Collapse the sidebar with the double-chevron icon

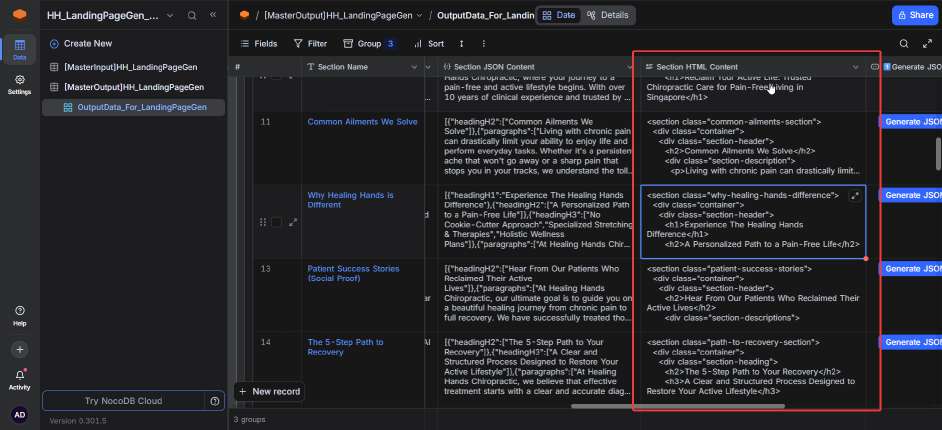[213, 15]
